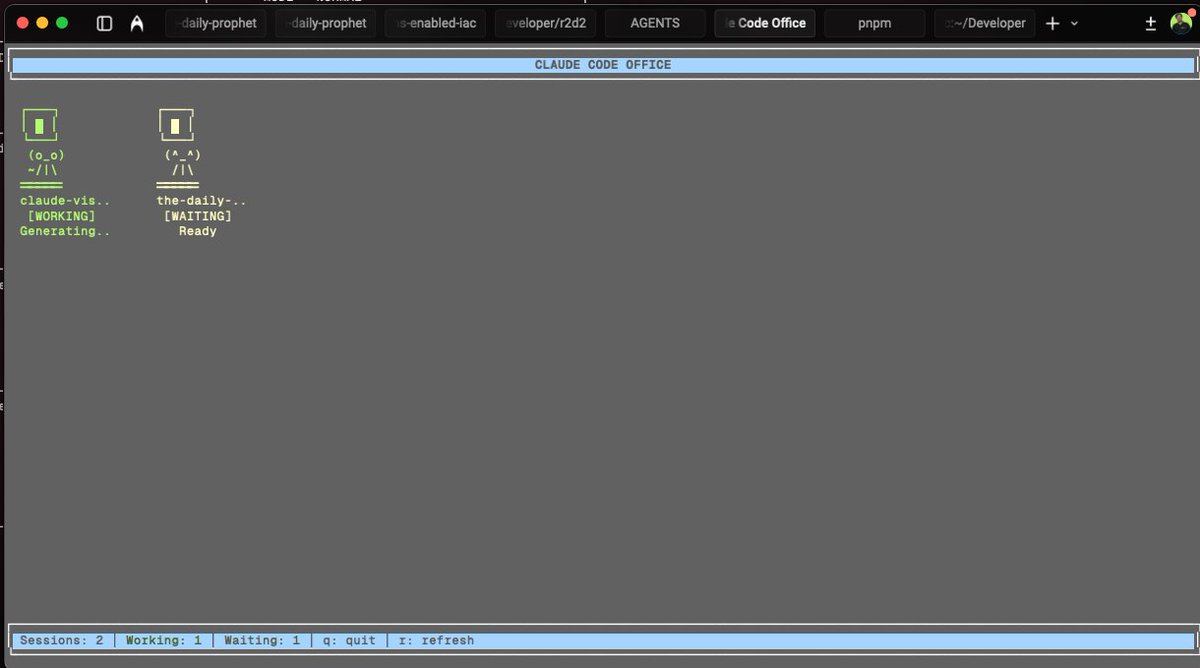Click the (o_o) working agent face
1200x668 pixels.
pos(46,155)
